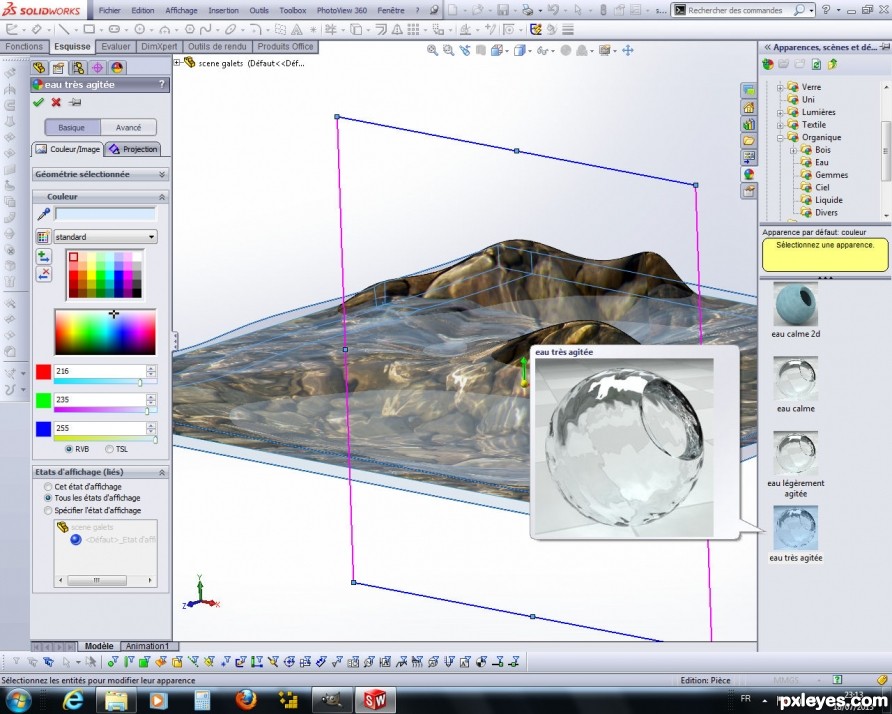The height and width of the screenshot is (714, 892).
Task: Expand Géométrie sélectionnée section
Action: (162, 174)
